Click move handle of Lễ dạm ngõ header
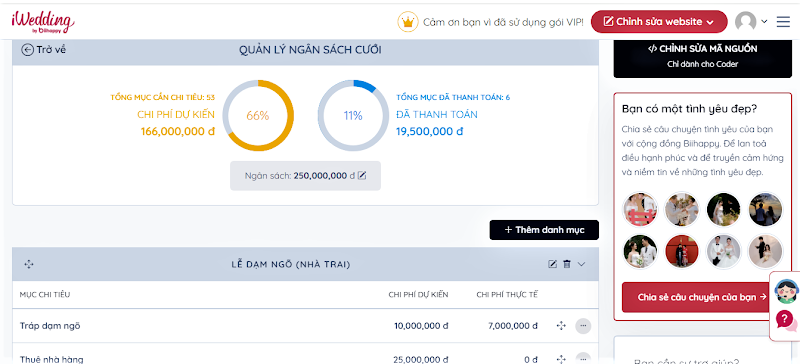The image size is (800, 364). click(x=29, y=264)
